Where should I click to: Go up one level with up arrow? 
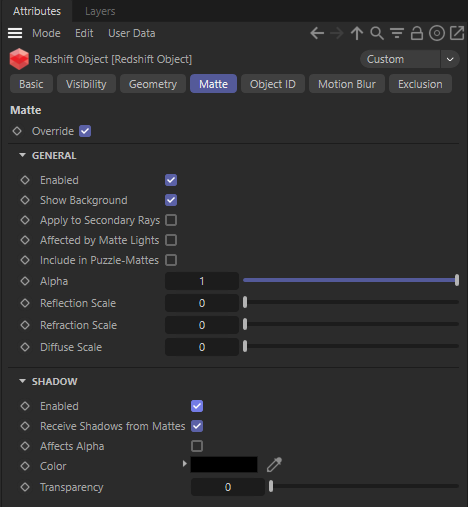357,33
